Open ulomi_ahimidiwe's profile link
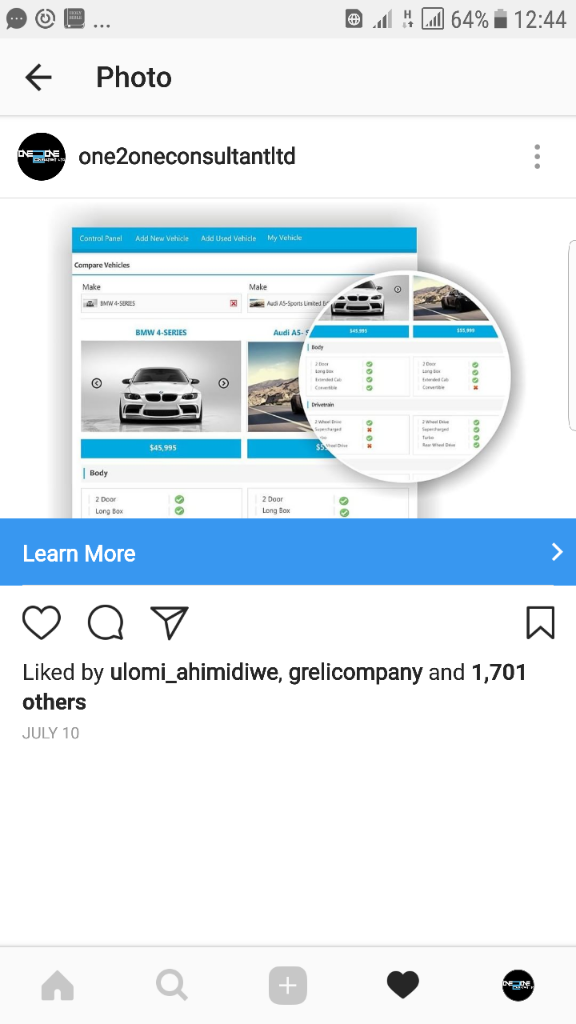This screenshot has height=1024, width=576. point(195,673)
